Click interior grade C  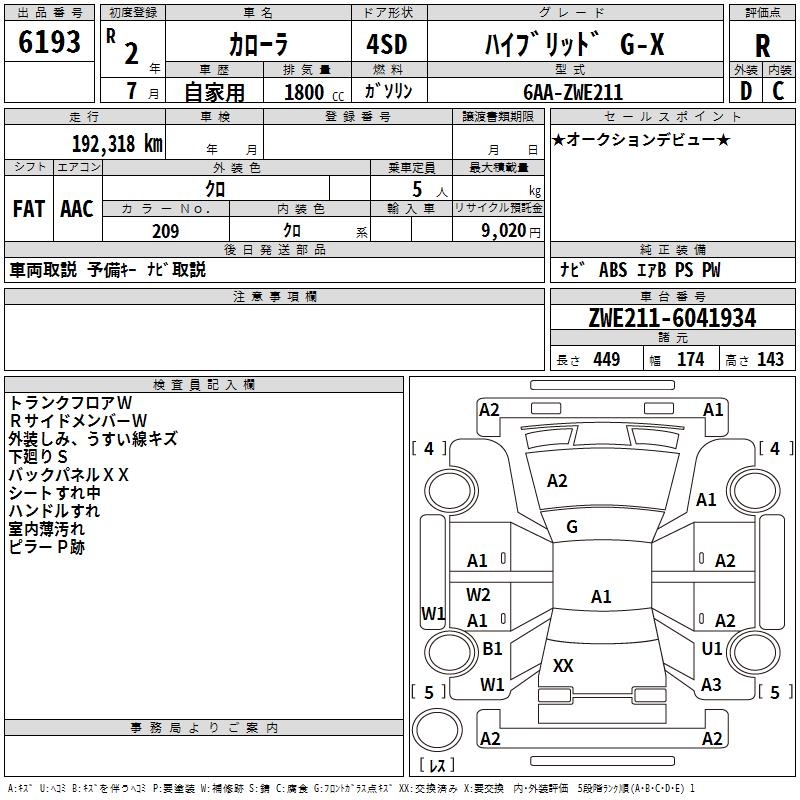point(778,91)
